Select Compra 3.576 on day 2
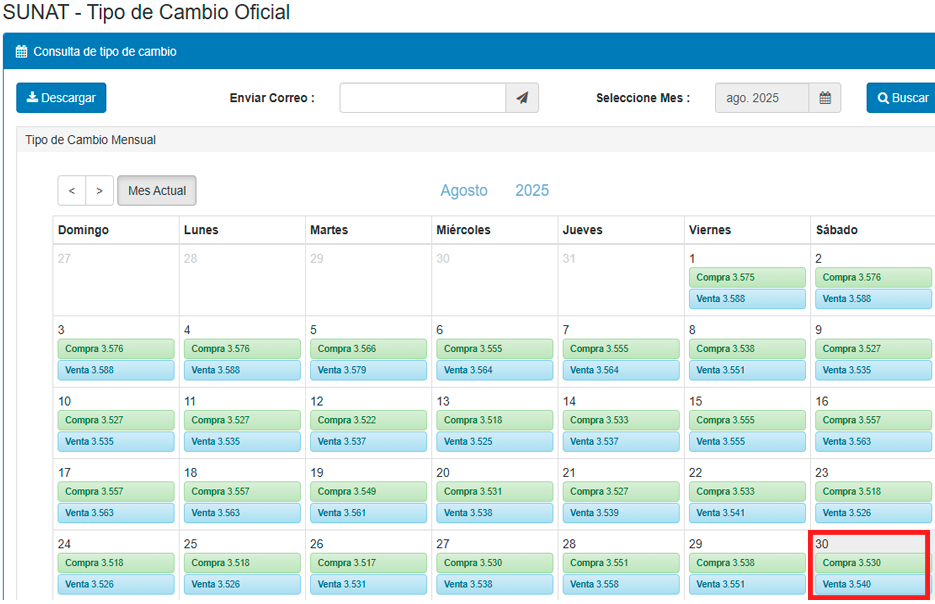Image resolution: width=935 pixels, height=604 pixels. (x=873, y=277)
